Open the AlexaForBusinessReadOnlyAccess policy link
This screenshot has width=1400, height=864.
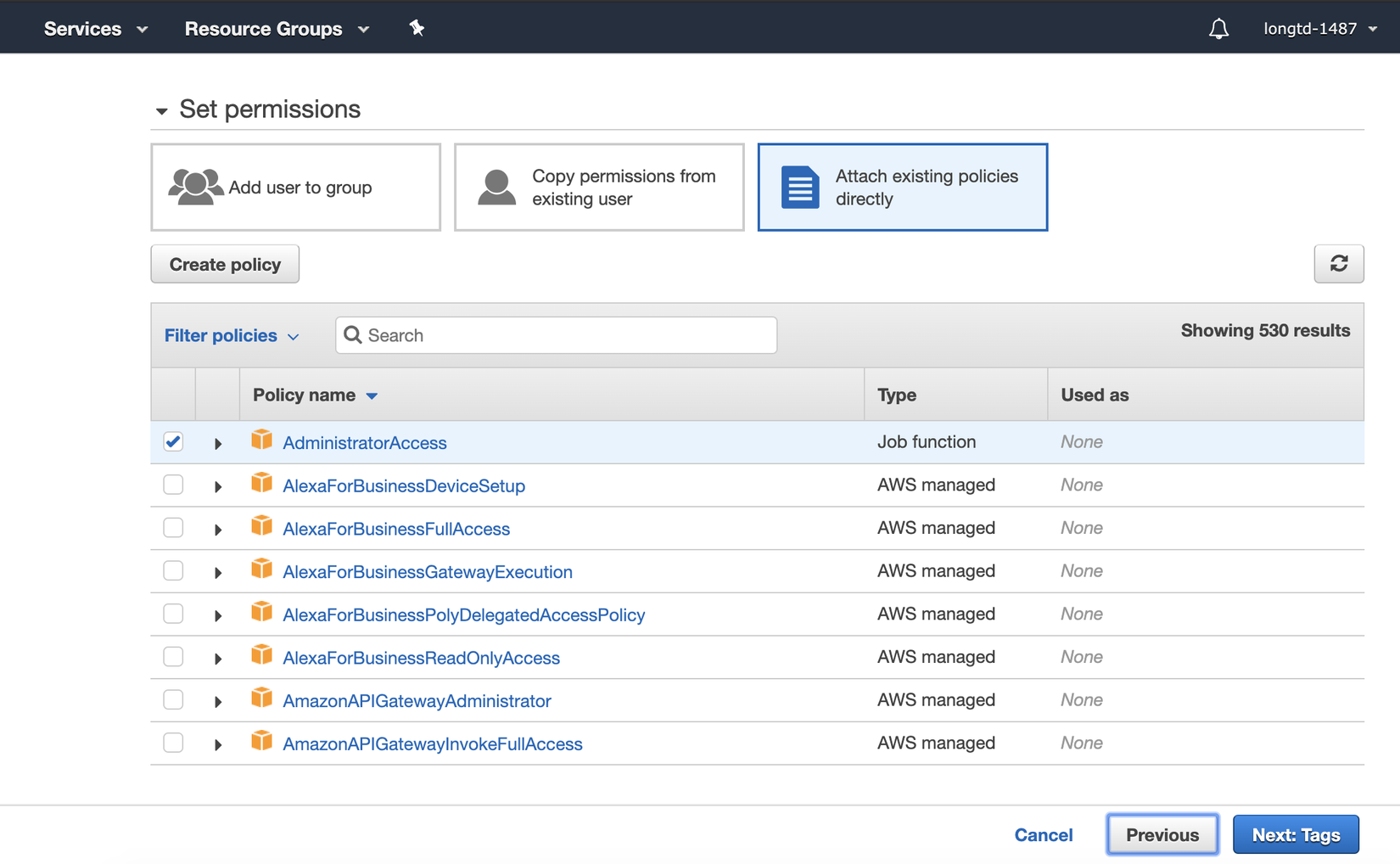pos(421,658)
